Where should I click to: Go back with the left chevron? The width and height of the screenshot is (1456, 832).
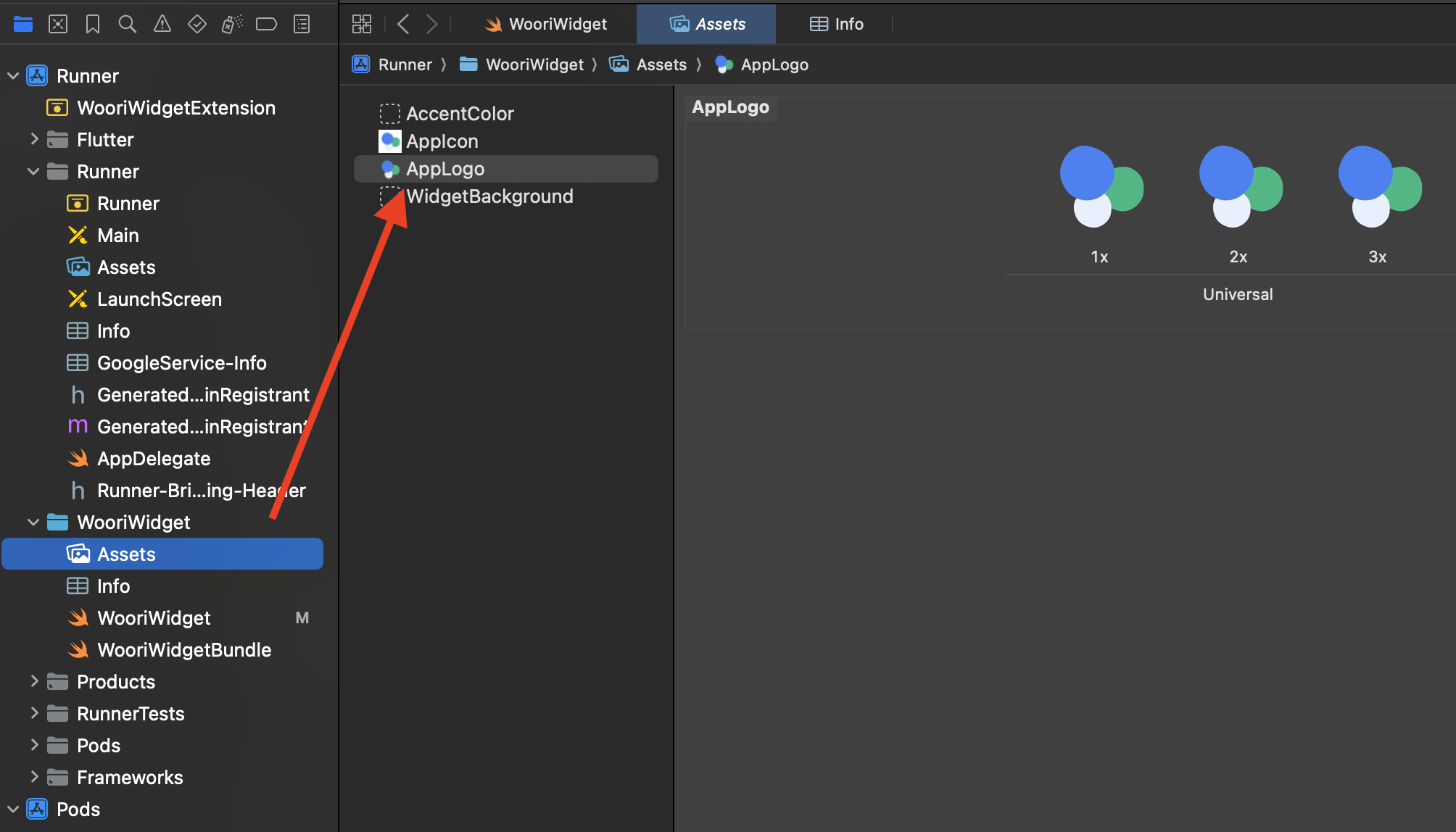pos(403,24)
